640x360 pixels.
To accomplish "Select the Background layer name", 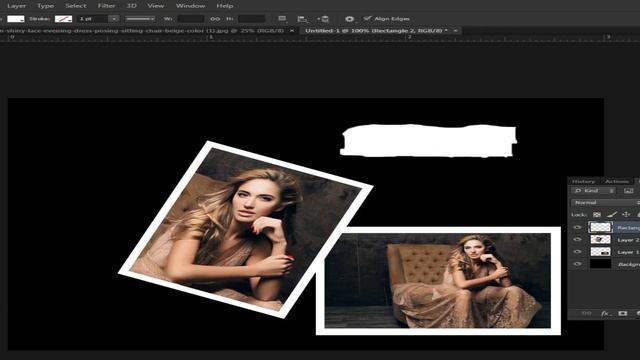I will (629, 264).
